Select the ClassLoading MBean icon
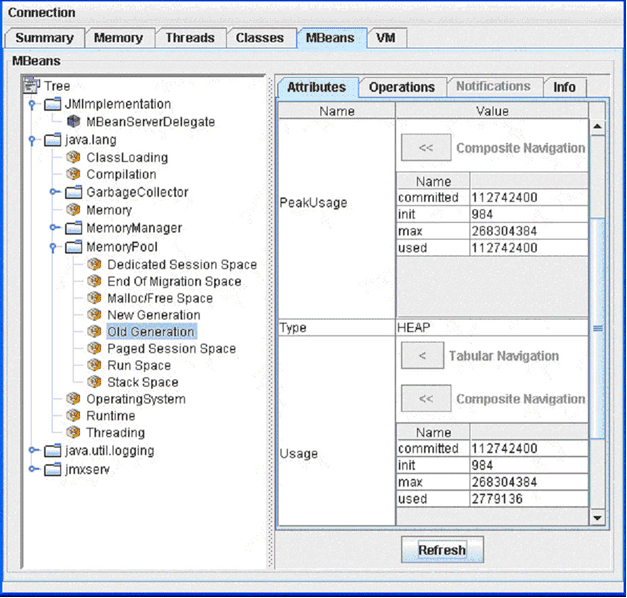The height and width of the screenshot is (598, 627). [73, 158]
